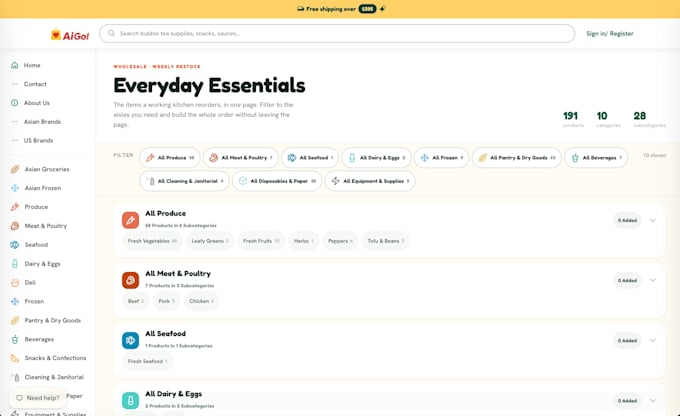Screen dimensions: 680x416
Task: Expand the All Meat & Poultry section chevron
Action: [x=653, y=280]
